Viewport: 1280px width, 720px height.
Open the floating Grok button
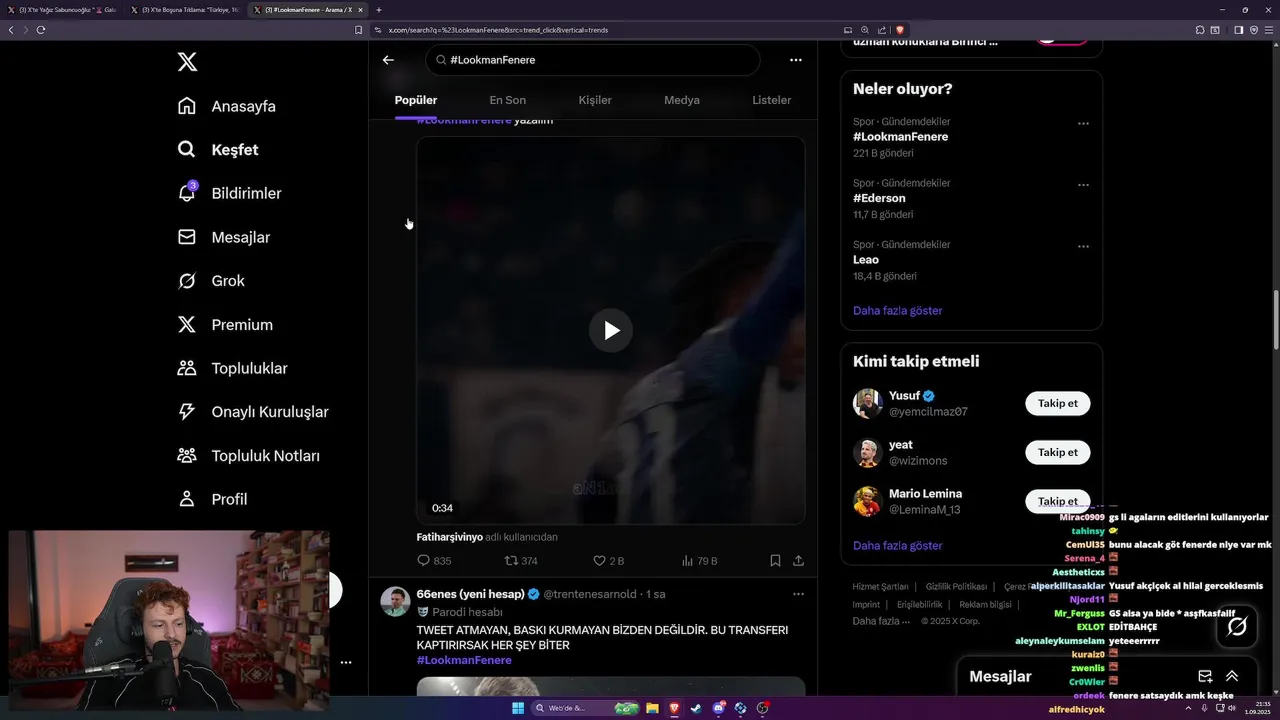click(1237, 627)
